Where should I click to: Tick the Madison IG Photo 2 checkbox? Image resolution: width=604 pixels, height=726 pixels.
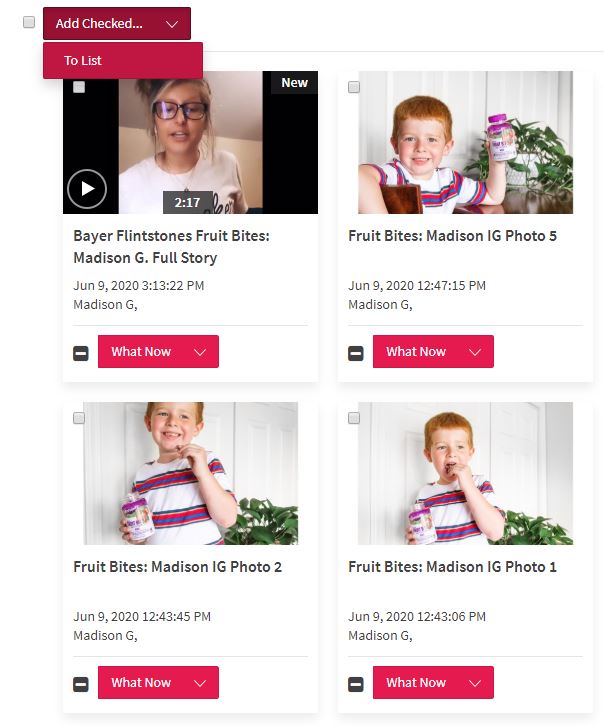click(x=79, y=418)
